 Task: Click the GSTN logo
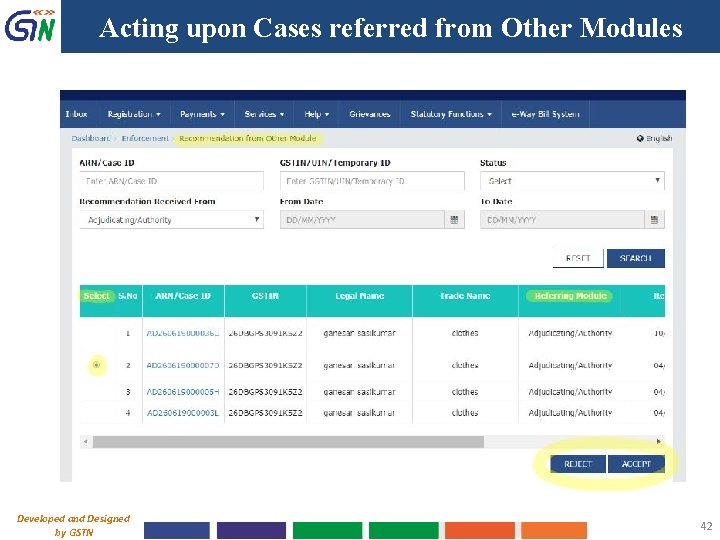[30, 26]
